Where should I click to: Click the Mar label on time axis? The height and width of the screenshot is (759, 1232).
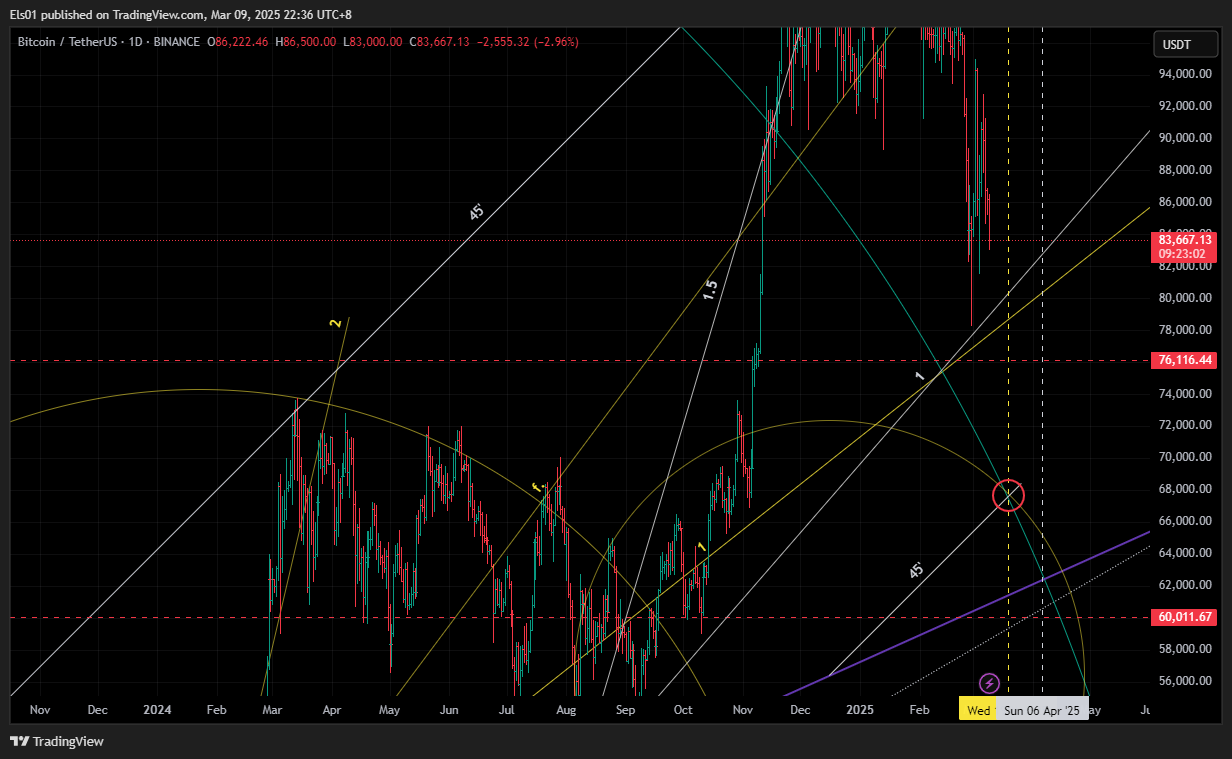pos(271,710)
